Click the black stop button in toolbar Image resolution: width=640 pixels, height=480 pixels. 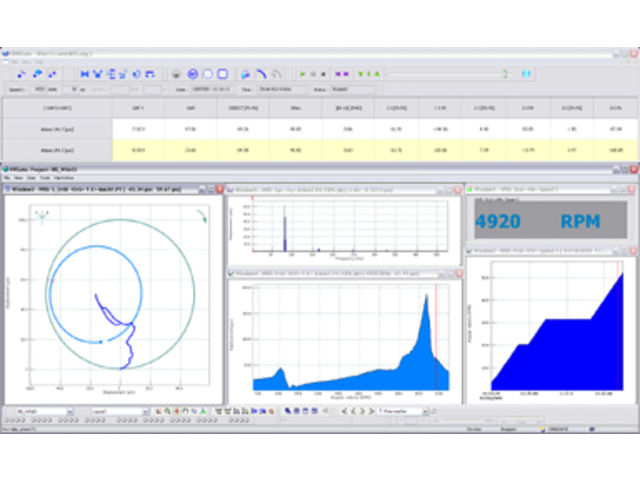(x=322, y=73)
